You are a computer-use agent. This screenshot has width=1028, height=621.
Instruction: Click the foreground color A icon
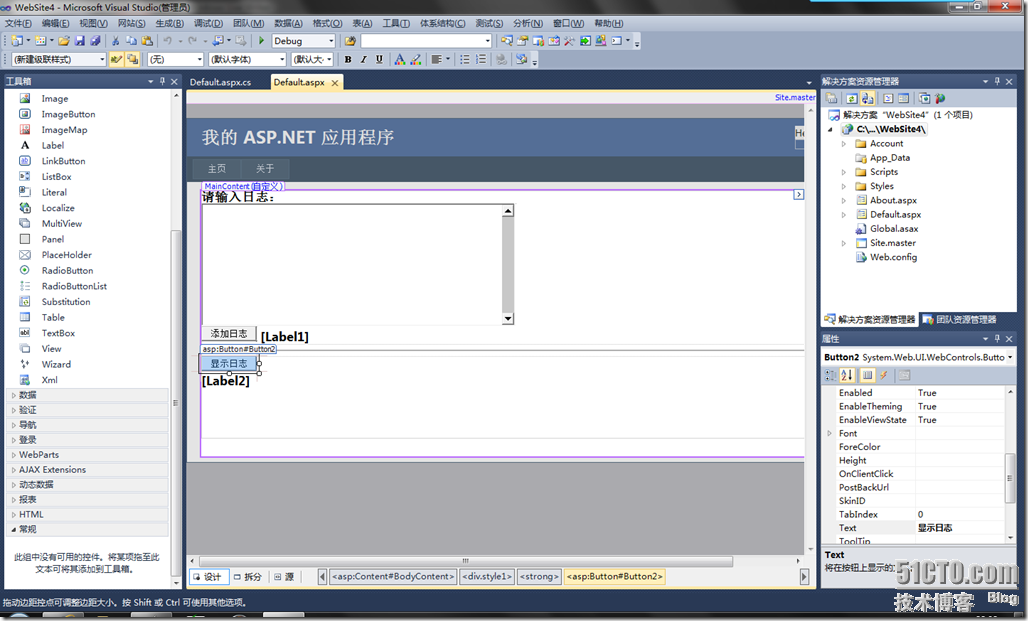399,59
